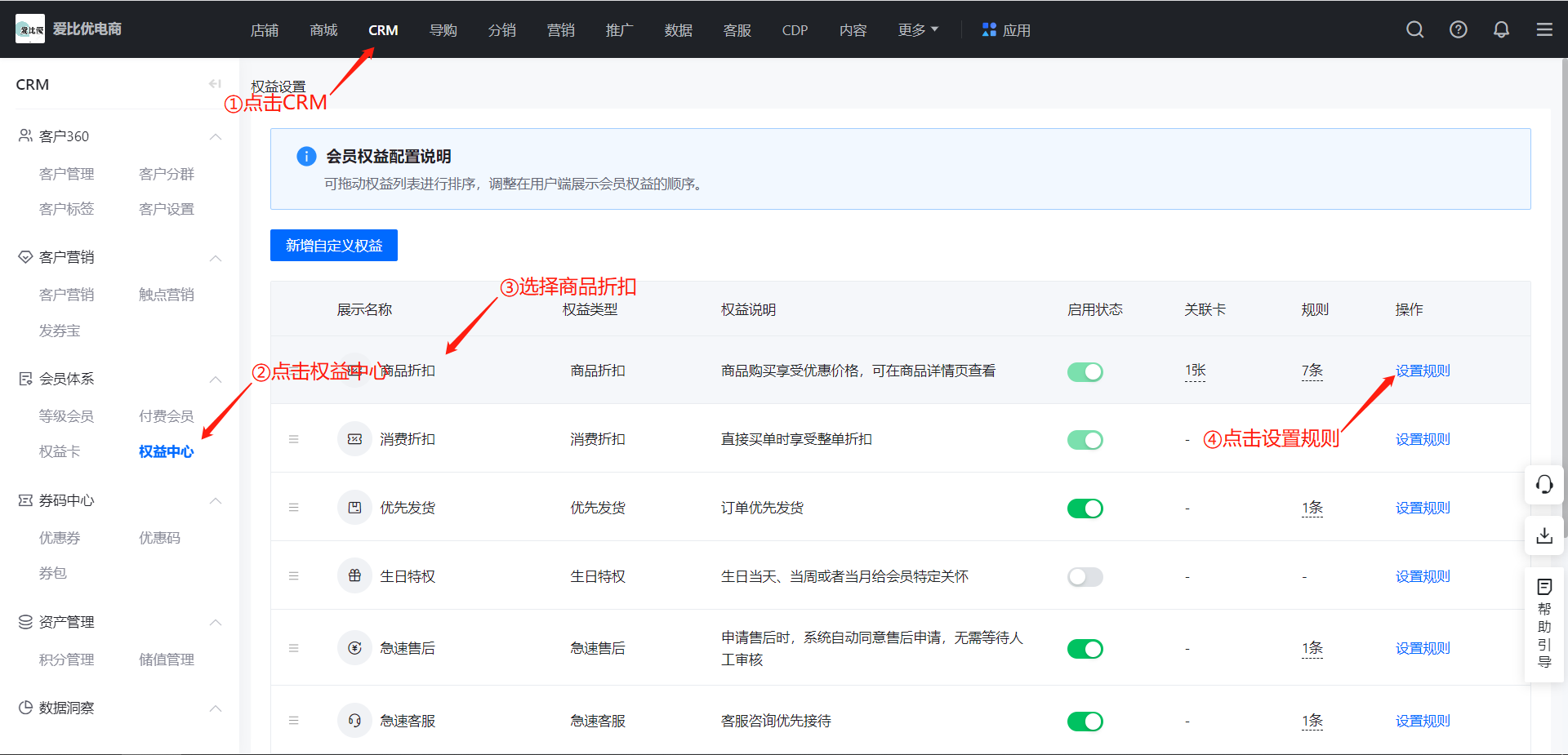Image resolution: width=1568 pixels, height=755 pixels.
Task: Click the 急速售后 row icon
Action: (354, 648)
